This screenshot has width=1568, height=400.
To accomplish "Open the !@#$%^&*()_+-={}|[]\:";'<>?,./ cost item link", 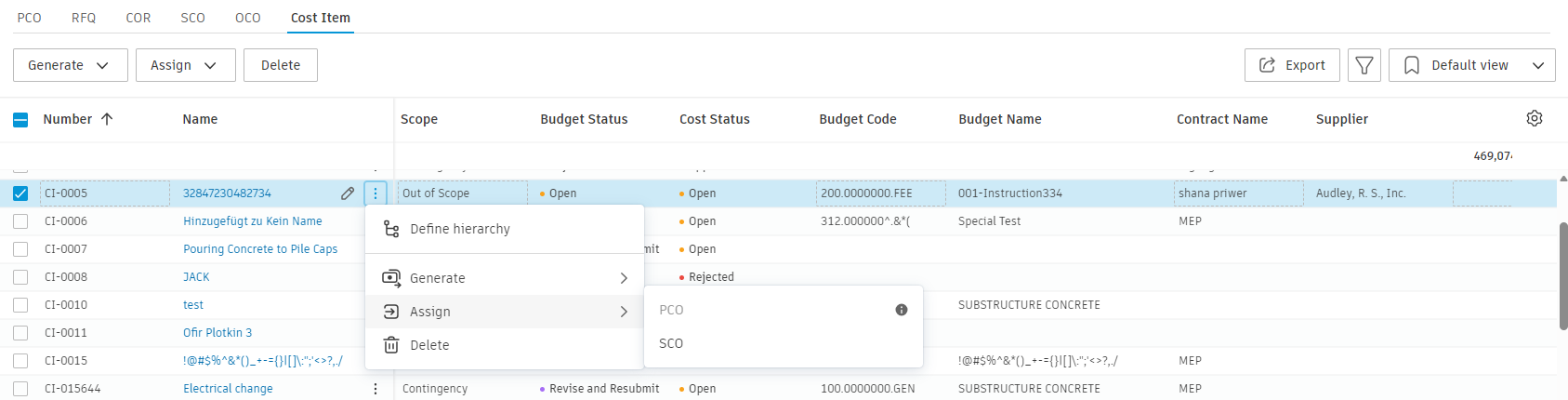I will pos(263,361).
